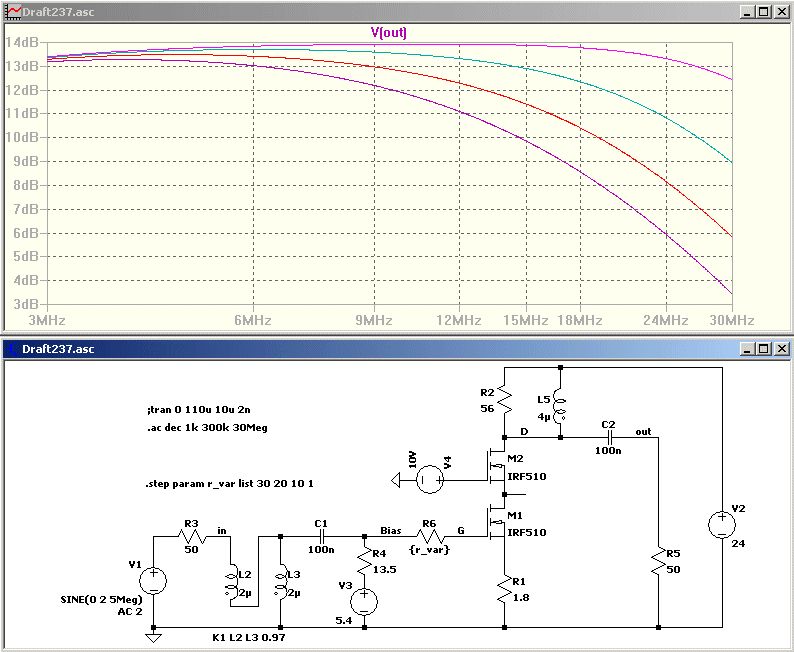Click the 24 value of V2
Screen dimensions: 794x652
[738, 544]
